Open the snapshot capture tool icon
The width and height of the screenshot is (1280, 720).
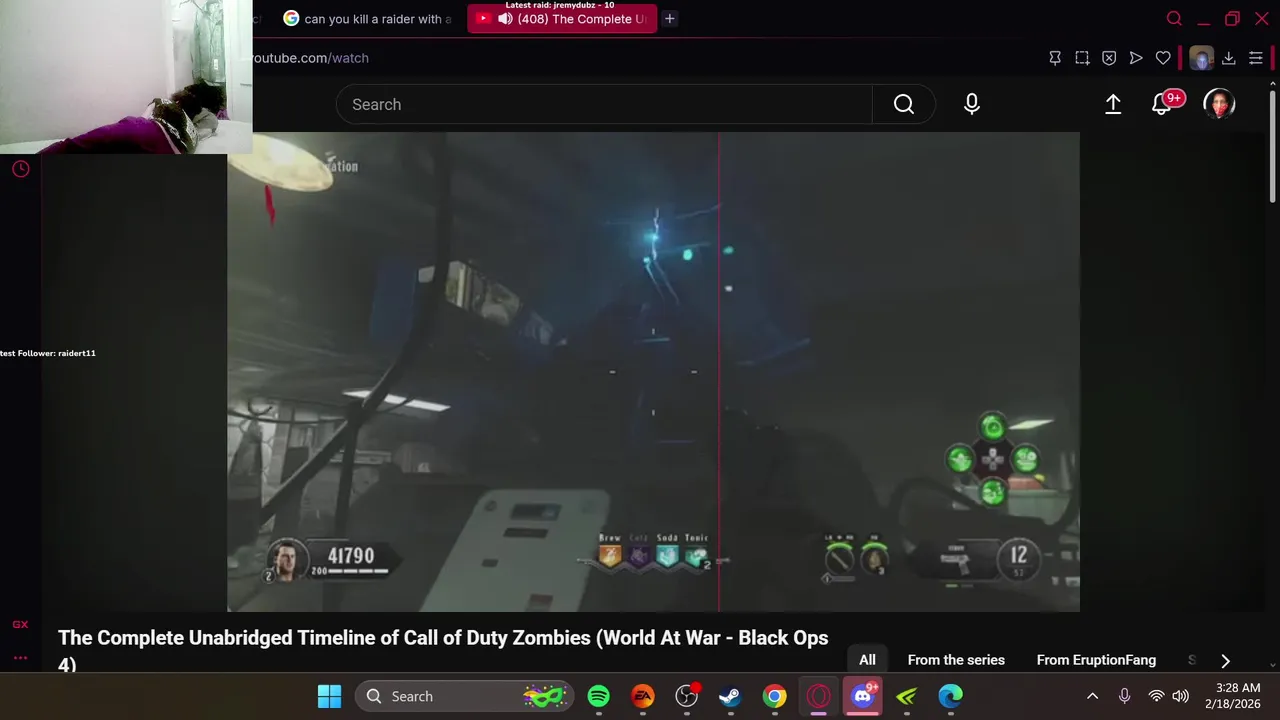pos(1082,58)
